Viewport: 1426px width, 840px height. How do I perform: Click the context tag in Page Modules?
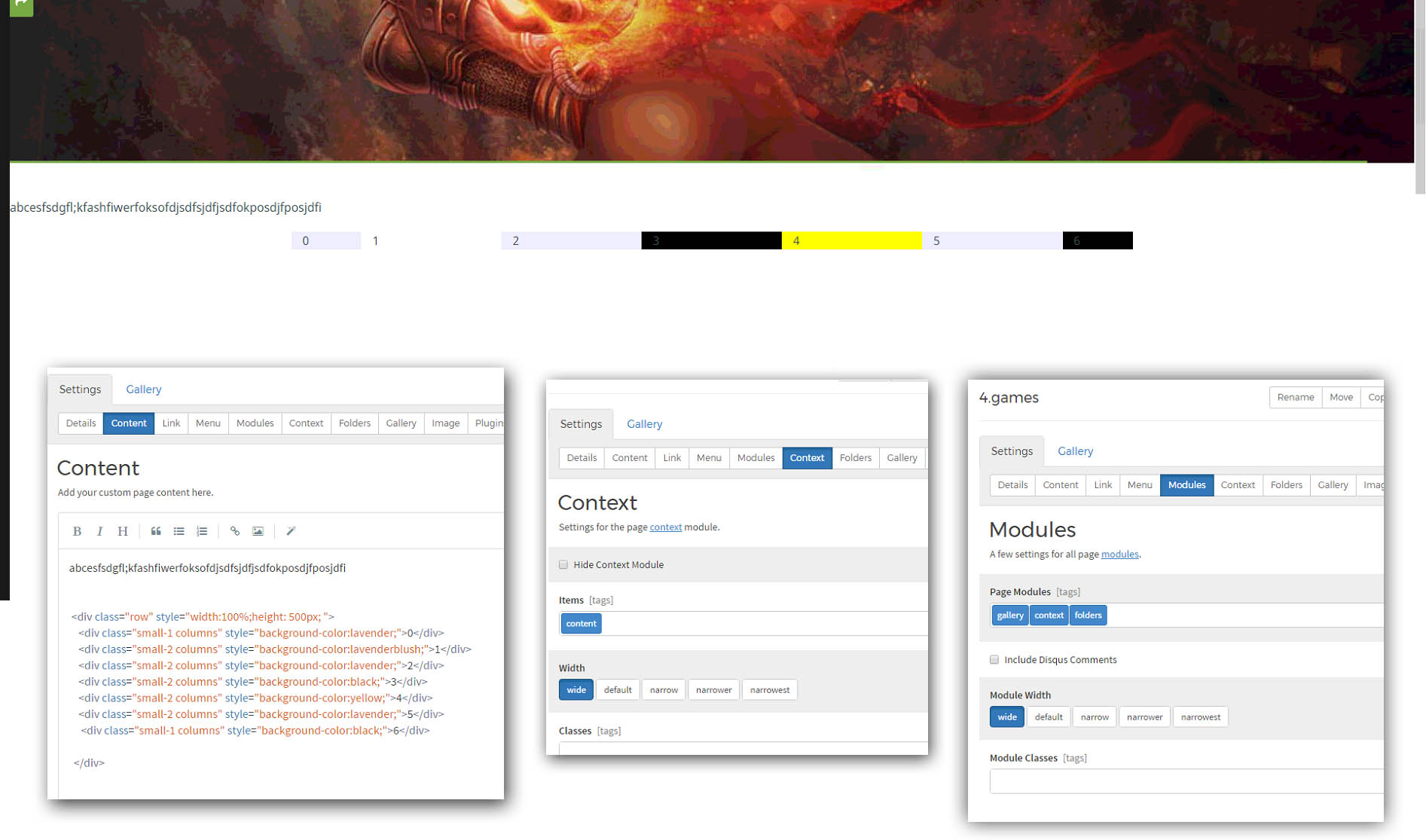pyautogui.click(x=1049, y=615)
